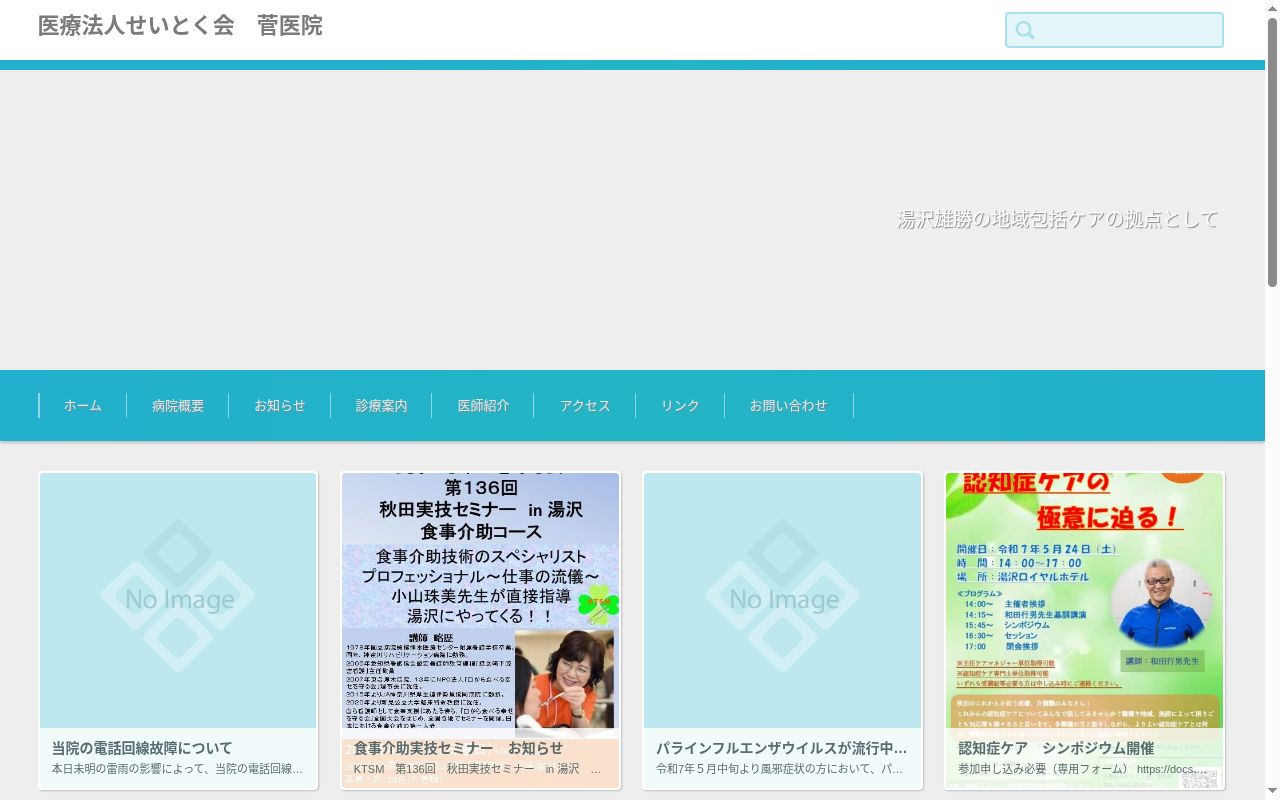The height and width of the screenshot is (800, 1280).
Task: Click the excerpt 令和7年５月中旬より風邪症状
Action: tap(781, 769)
